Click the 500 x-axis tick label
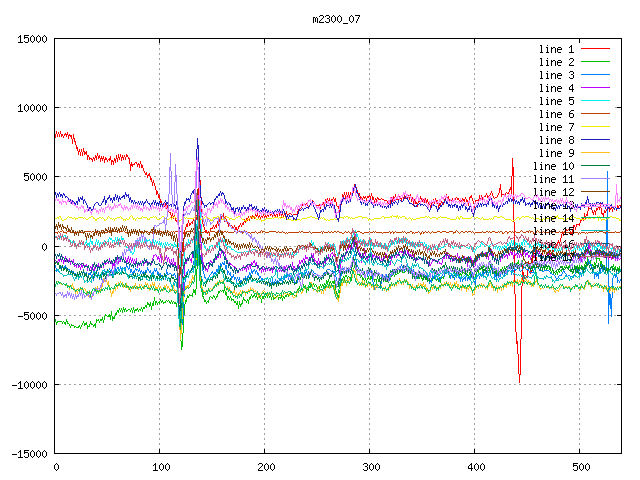The image size is (640, 480). (x=580, y=467)
